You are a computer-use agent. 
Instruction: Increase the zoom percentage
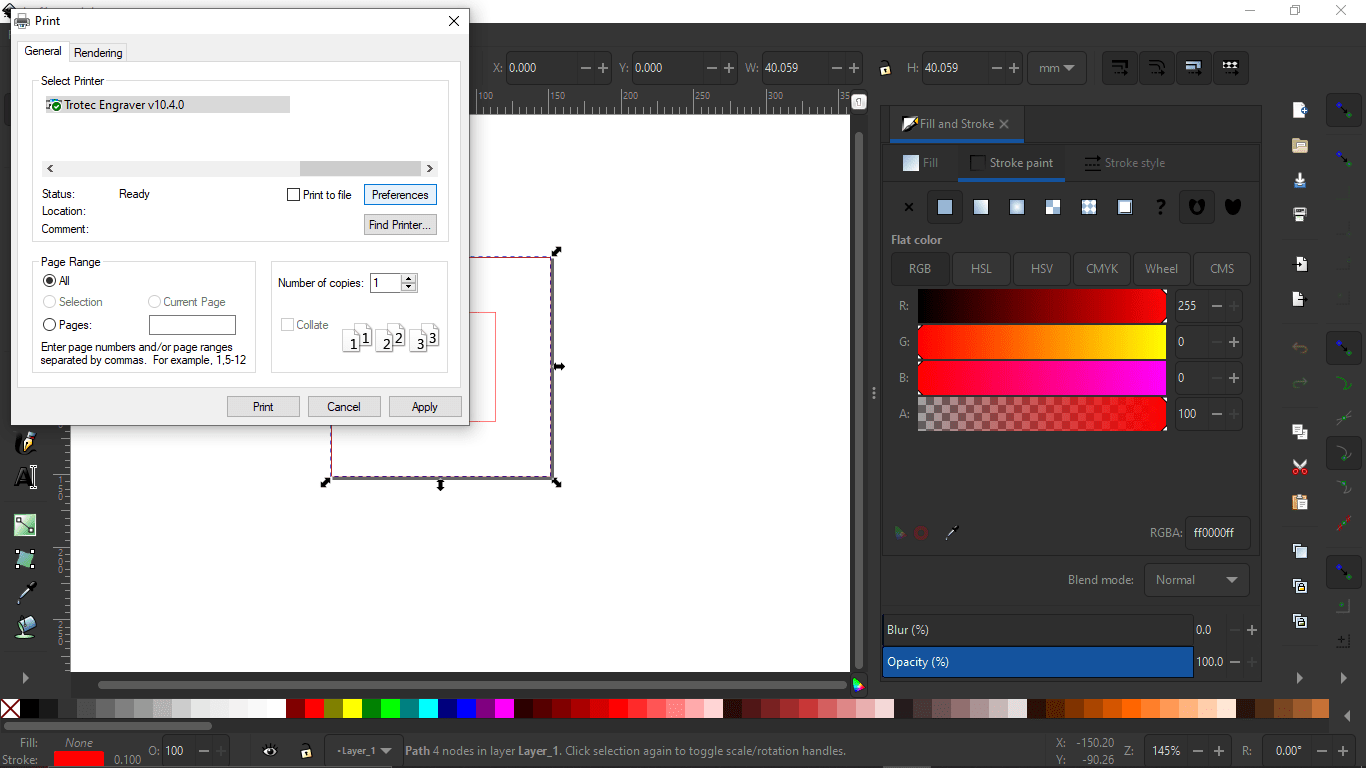(1218, 751)
